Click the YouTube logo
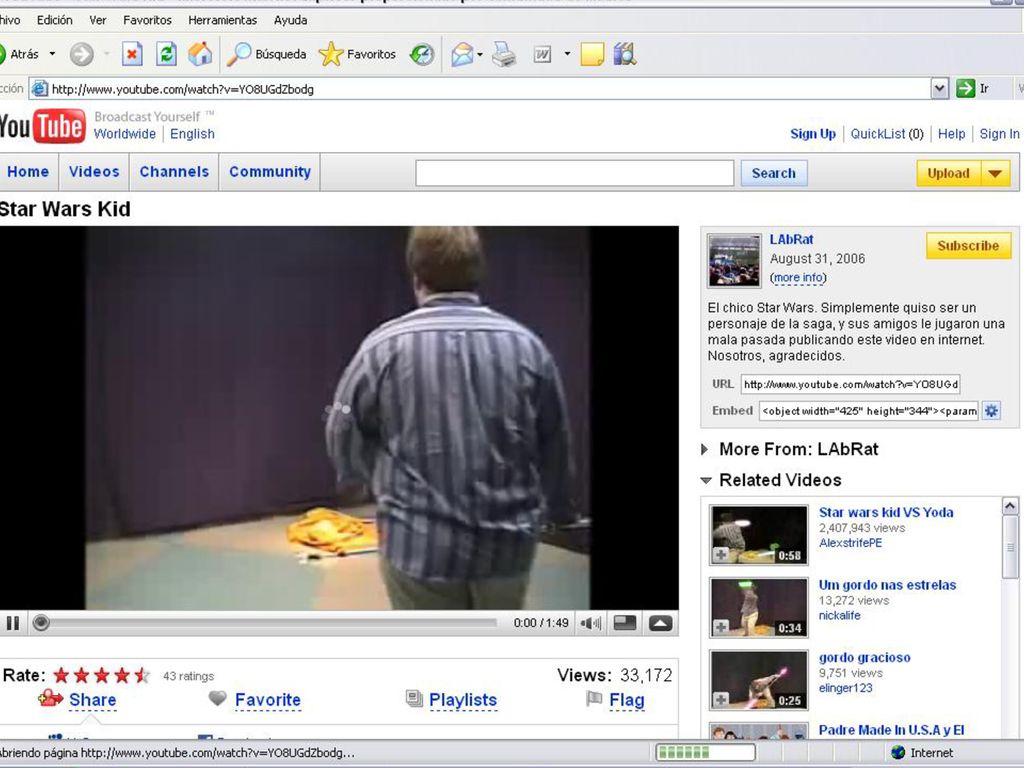 [42, 126]
